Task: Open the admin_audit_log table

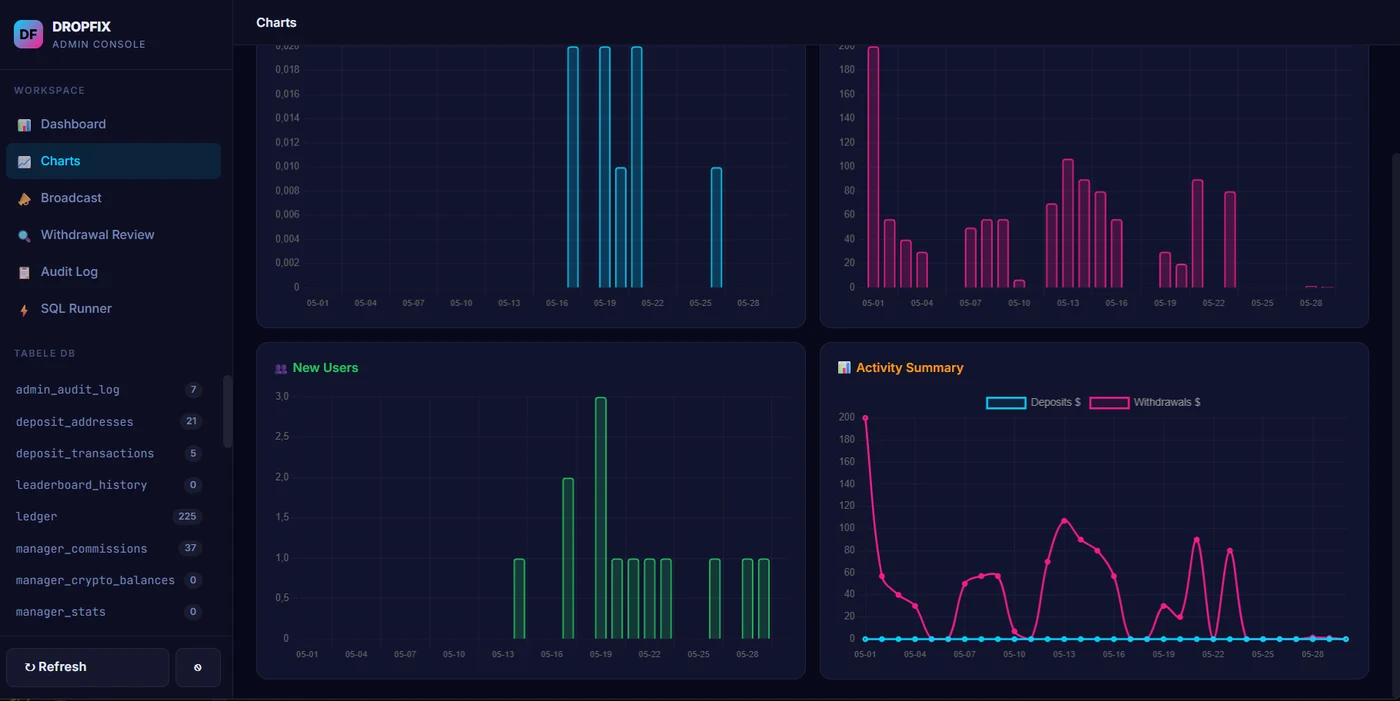Action: [109, 390]
